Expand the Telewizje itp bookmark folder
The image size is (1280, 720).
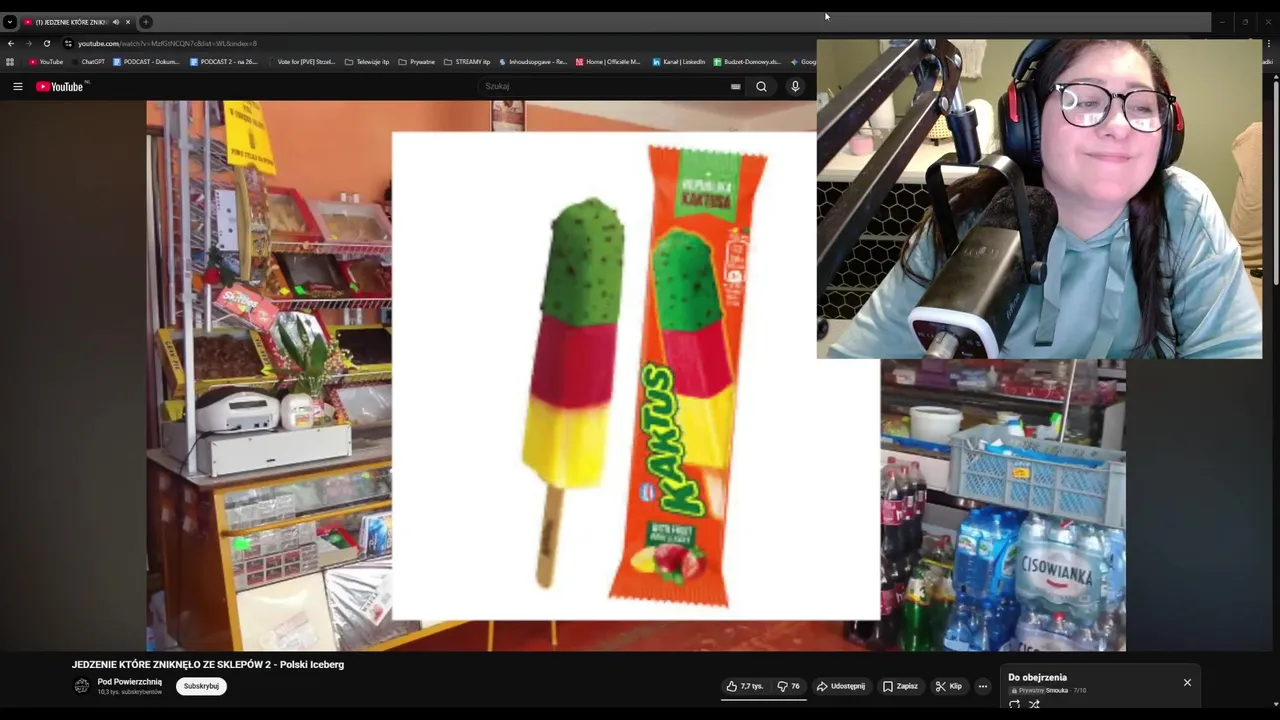(x=367, y=62)
